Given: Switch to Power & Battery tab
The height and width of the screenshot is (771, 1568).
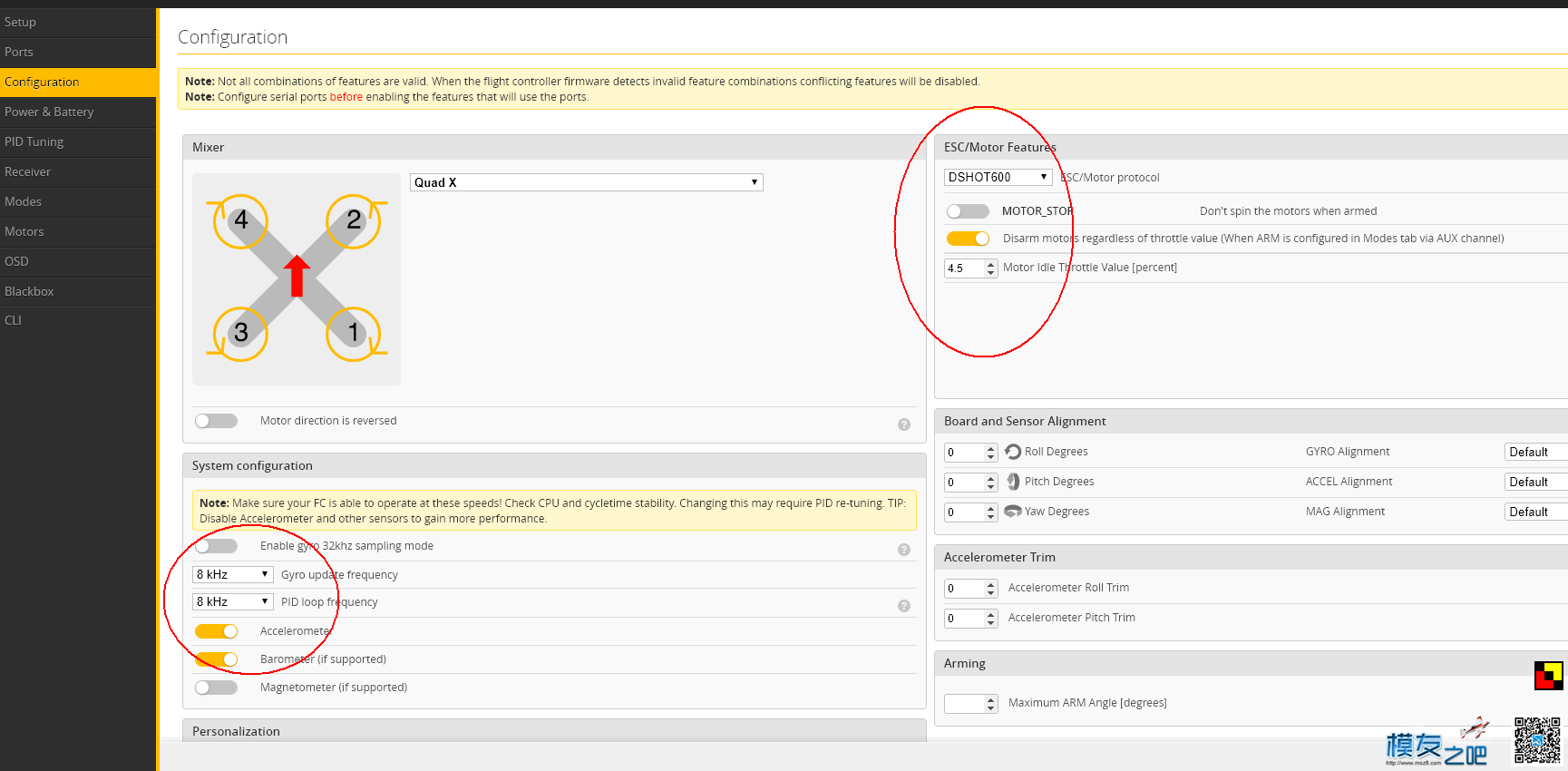Looking at the screenshot, I should pyautogui.click(x=78, y=112).
